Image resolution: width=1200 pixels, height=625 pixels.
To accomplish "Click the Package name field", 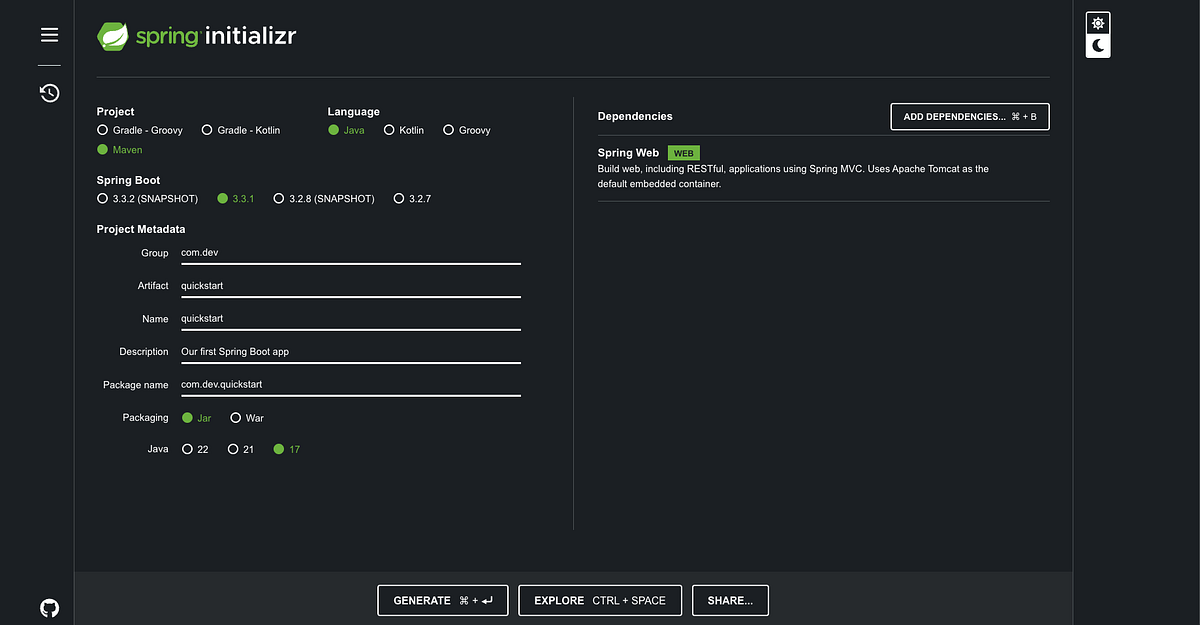I will [350, 384].
